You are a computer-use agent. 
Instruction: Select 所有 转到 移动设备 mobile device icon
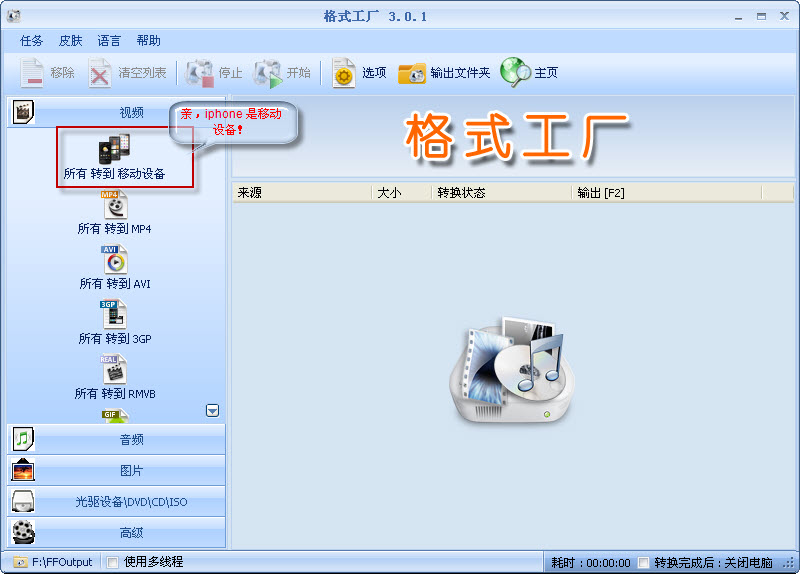[114, 149]
